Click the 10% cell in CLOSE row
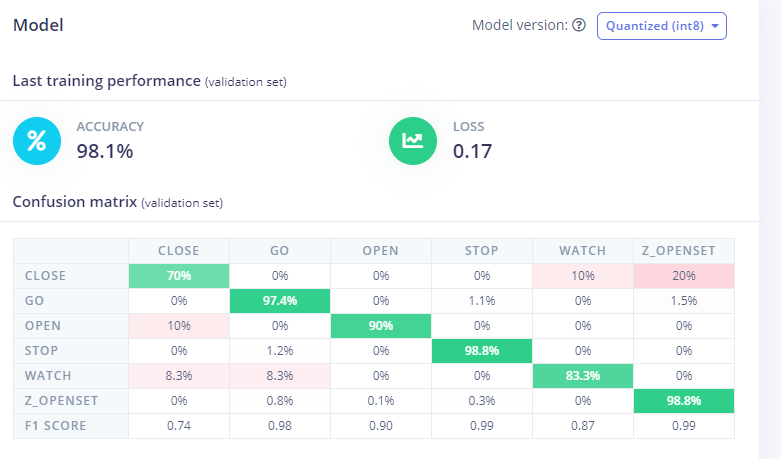The height and width of the screenshot is (459, 781). point(583,276)
